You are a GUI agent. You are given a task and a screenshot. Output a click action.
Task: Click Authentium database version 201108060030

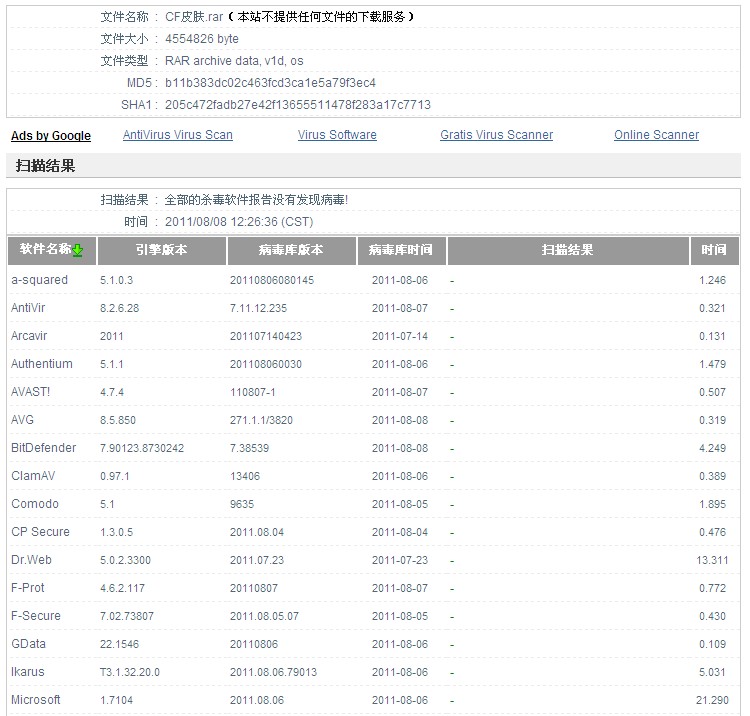[x=265, y=364]
